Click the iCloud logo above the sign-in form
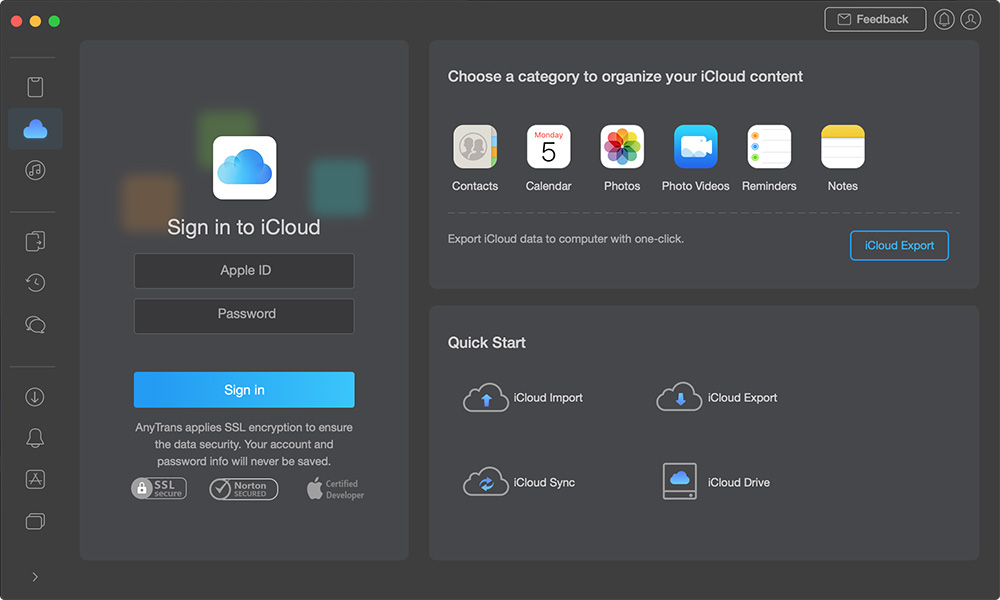The width and height of the screenshot is (1000, 600). point(245,168)
